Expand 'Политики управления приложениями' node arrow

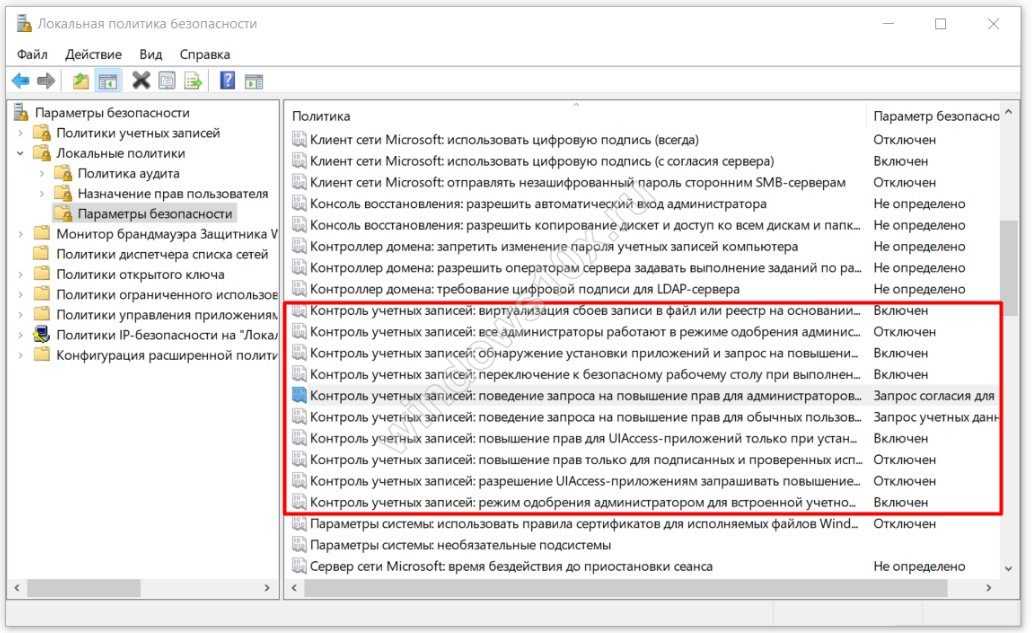(20, 315)
